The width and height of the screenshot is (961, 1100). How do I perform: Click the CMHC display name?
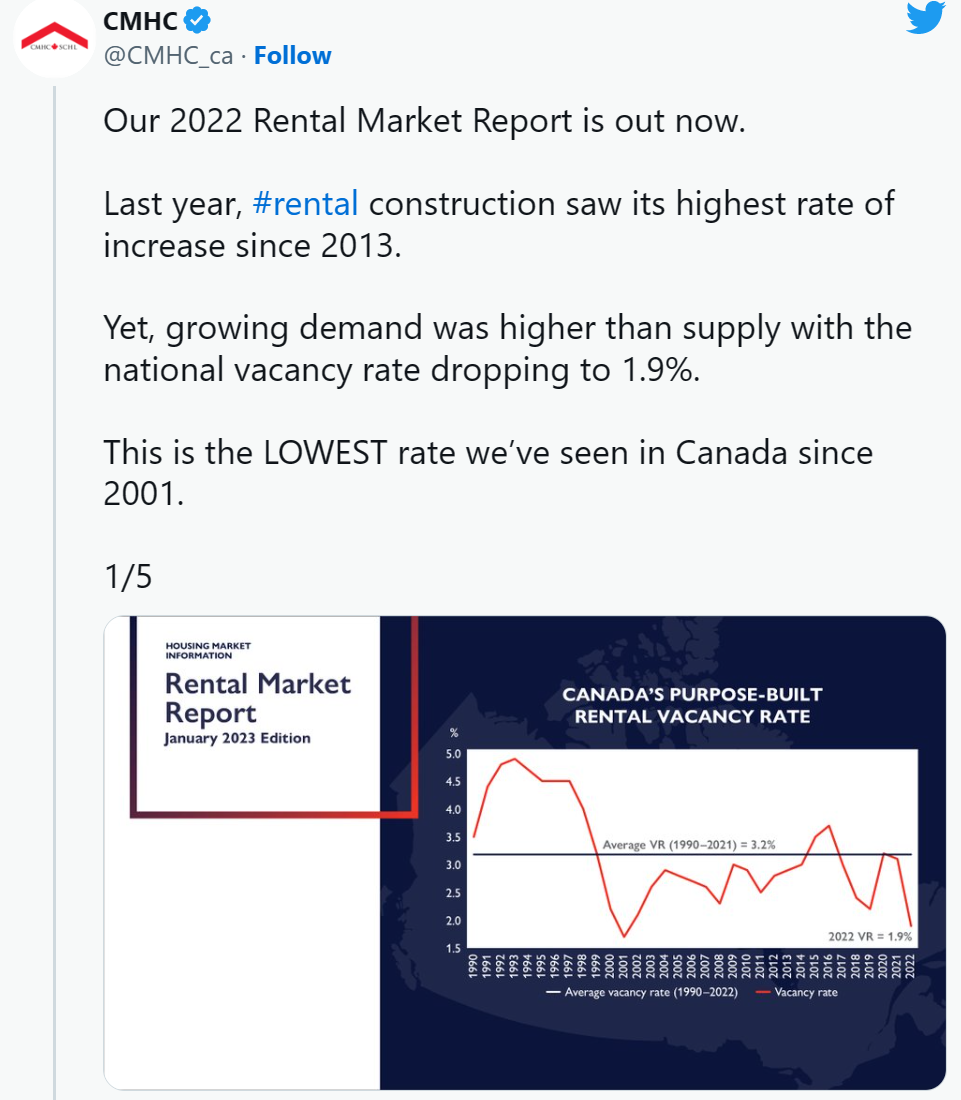[140, 21]
